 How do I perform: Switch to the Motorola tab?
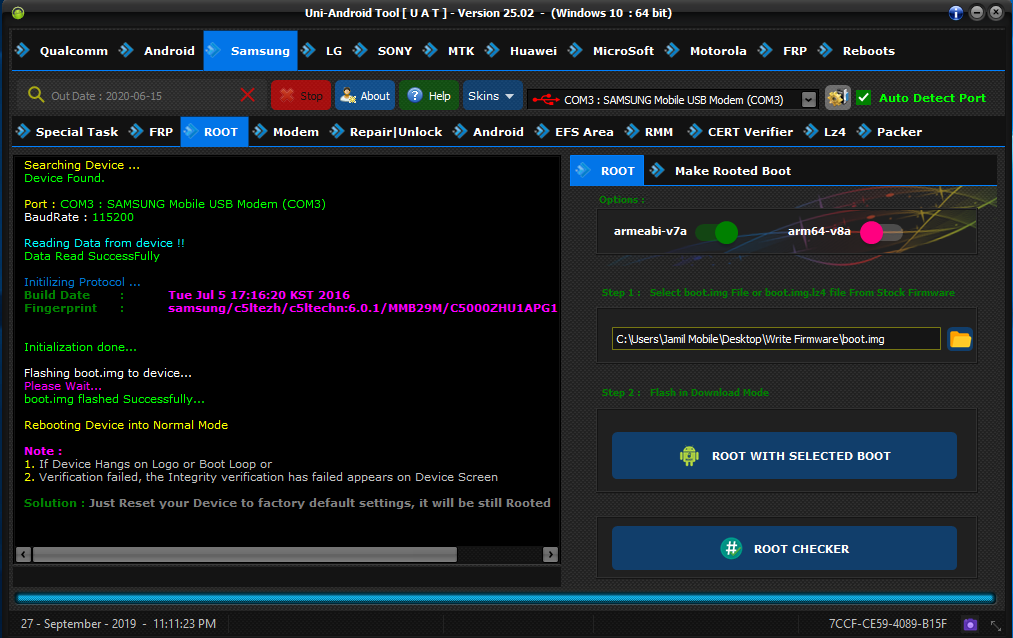pos(706,50)
